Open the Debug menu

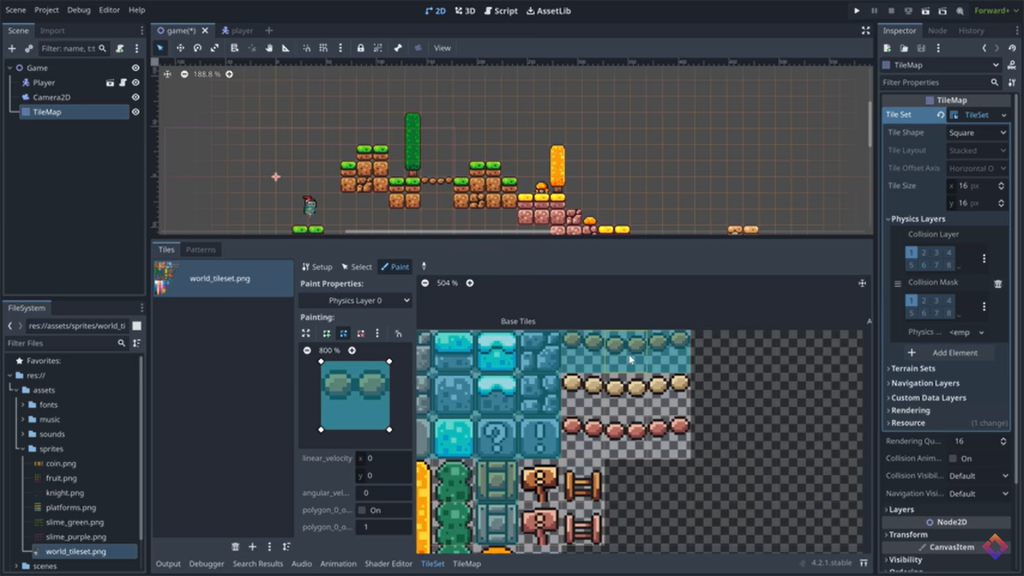point(78,10)
